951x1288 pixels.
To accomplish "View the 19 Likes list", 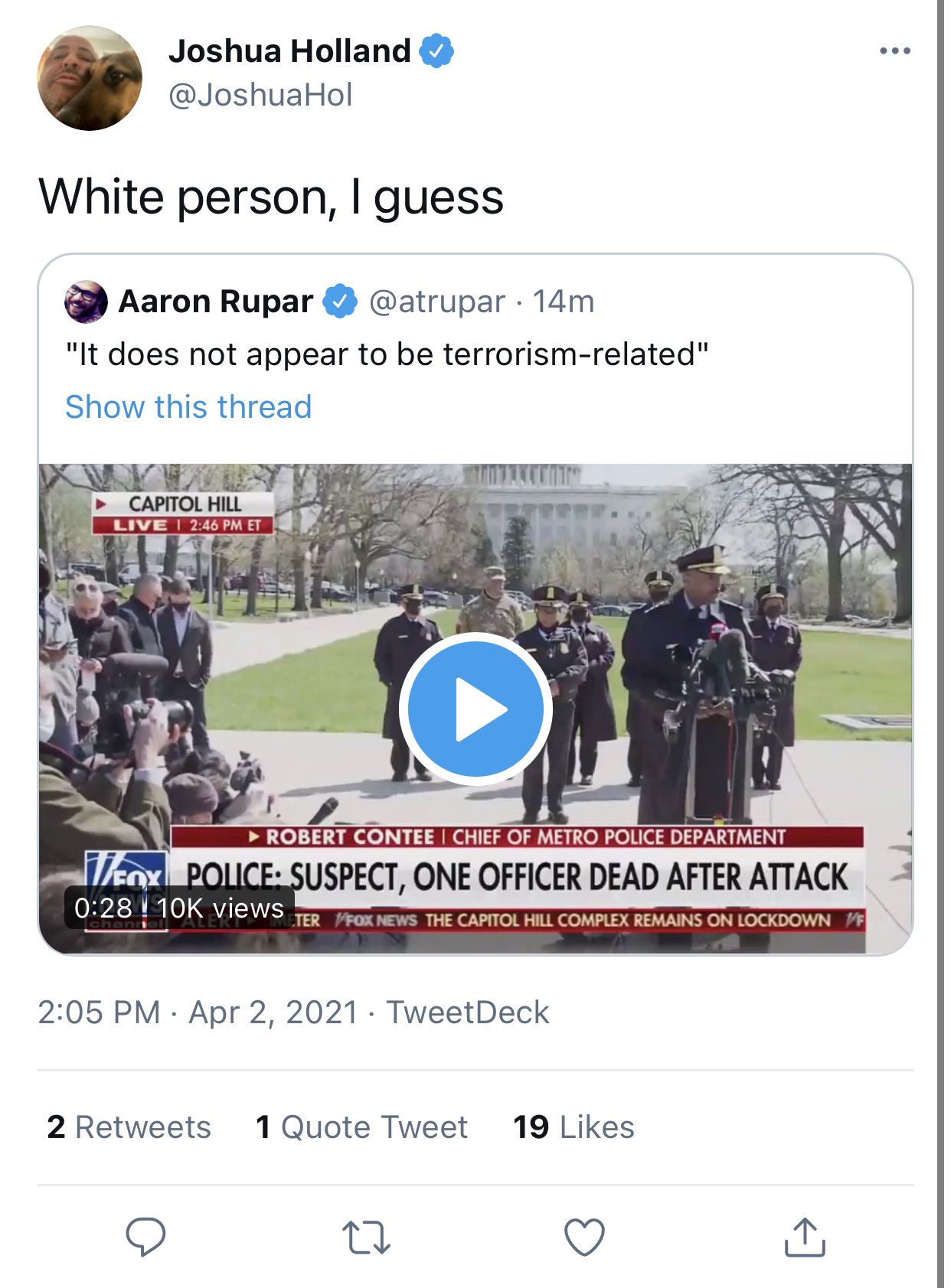I will coord(574,1127).
